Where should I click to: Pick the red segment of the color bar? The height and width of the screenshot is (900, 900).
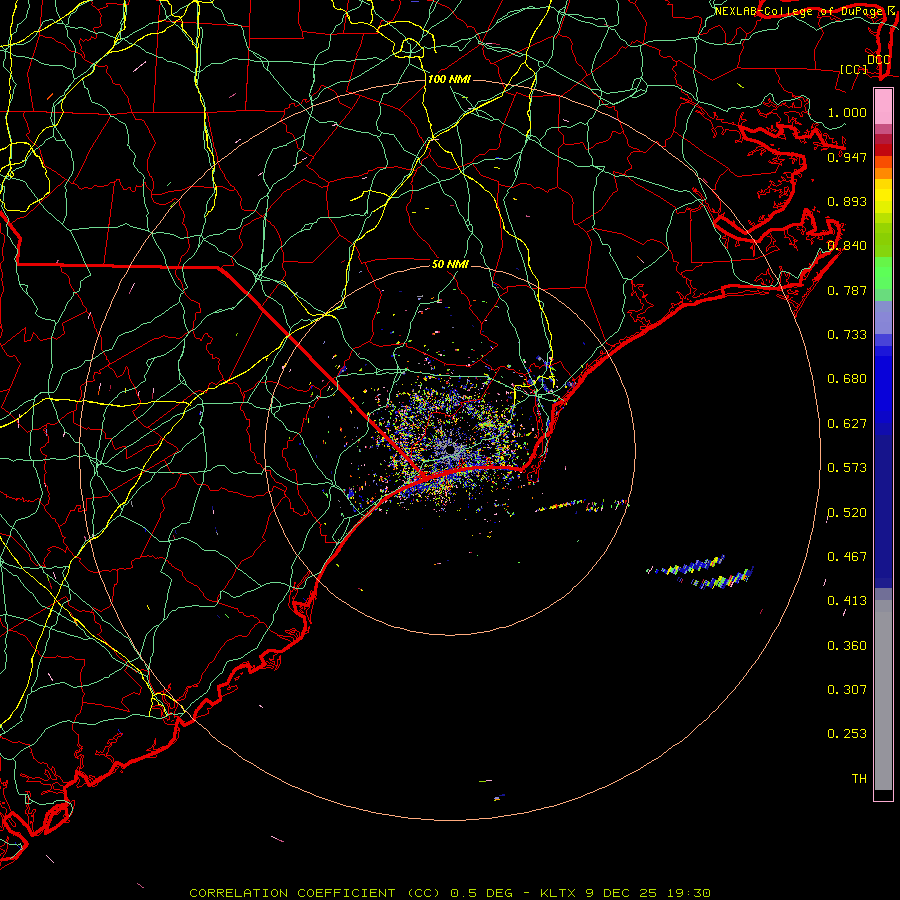(x=883, y=150)
